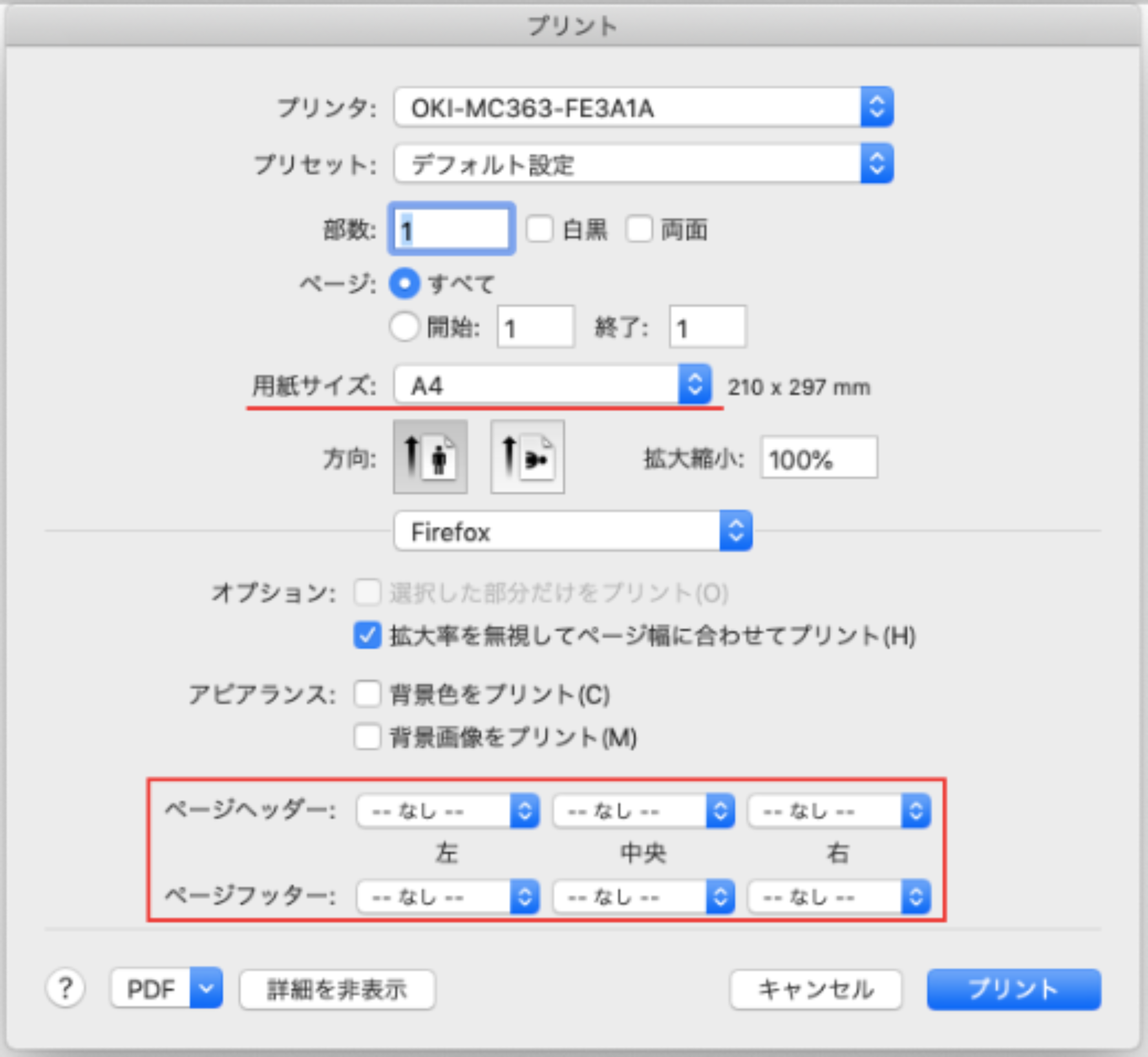1148x1057 pixels.
Task: Check 背景色をプリント option
Action: (367, 695)
